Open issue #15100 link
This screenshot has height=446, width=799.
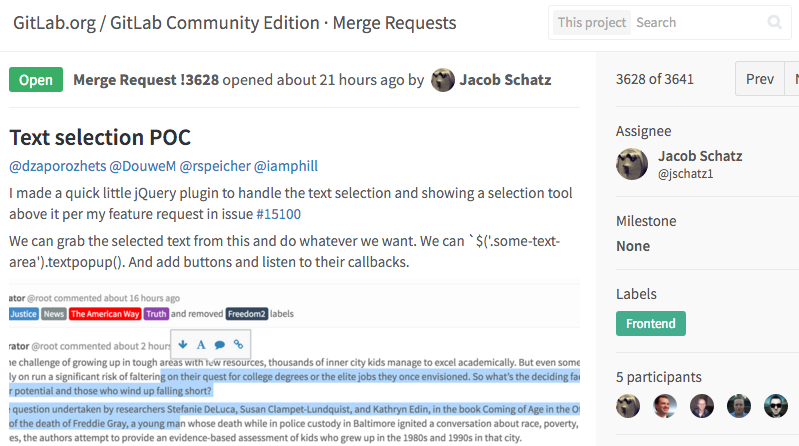[x=278, y=214]
